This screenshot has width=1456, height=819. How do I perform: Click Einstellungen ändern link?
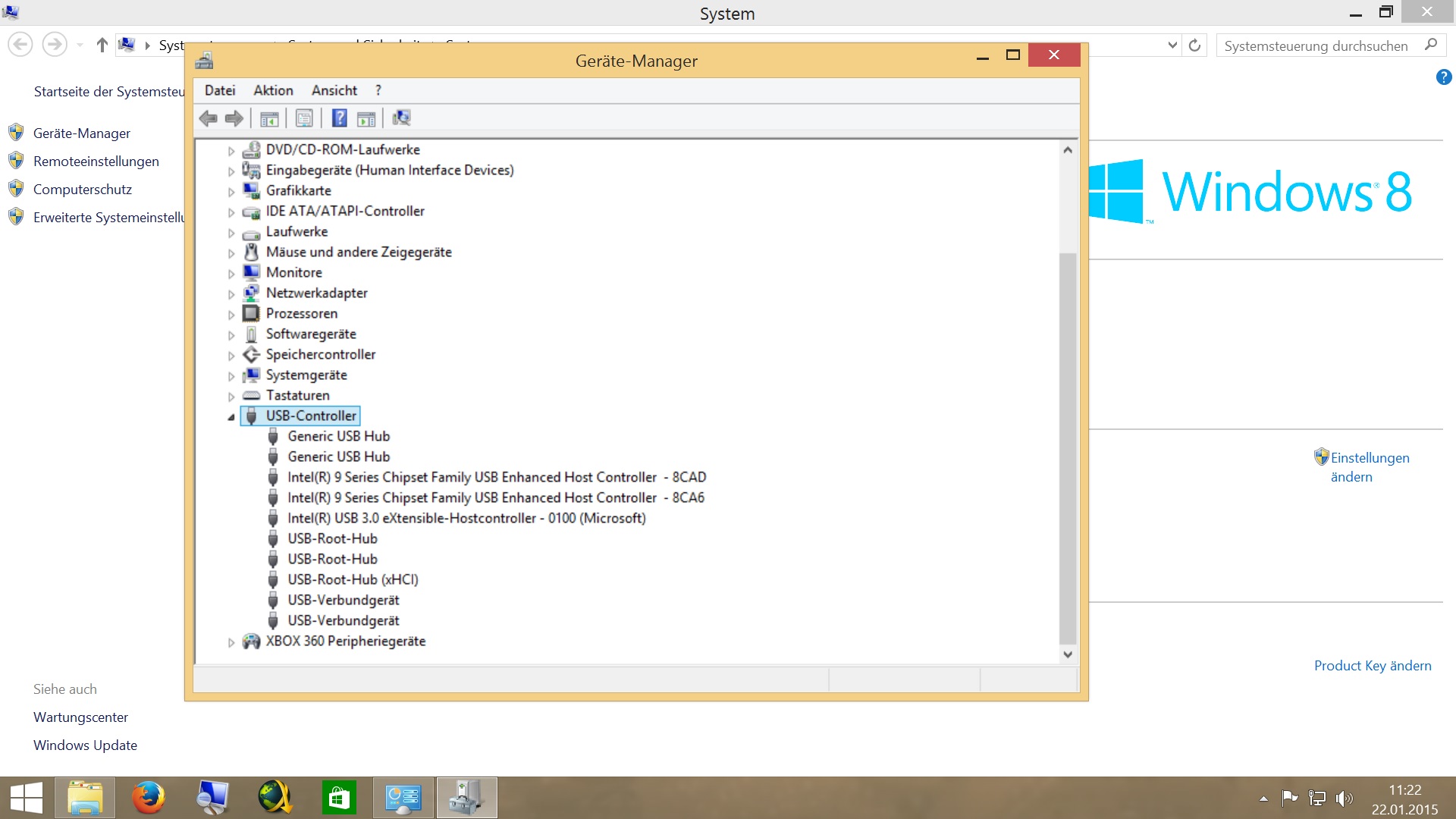pyautogui.click(x=1370, y=467)
